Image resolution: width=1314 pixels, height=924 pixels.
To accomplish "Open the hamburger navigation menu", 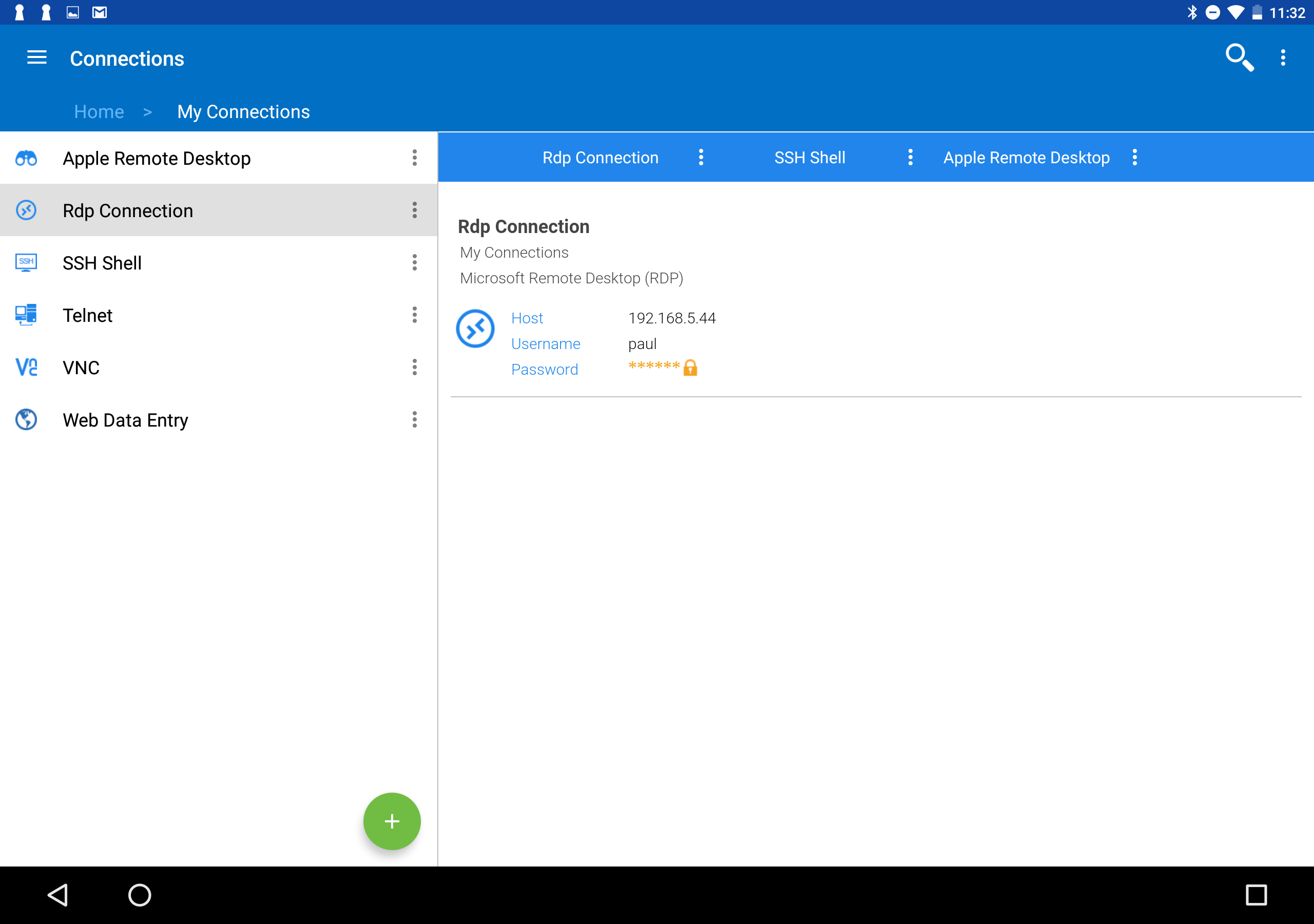I will 36,58.
